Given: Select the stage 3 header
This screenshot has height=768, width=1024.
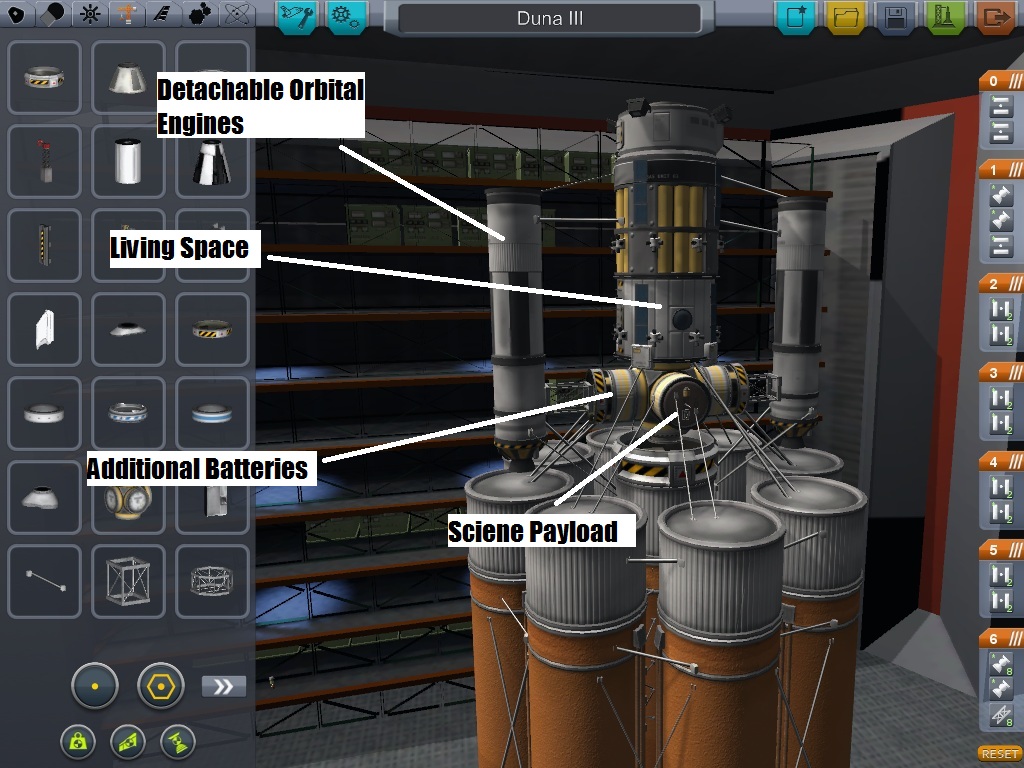Looking at the screenshot, I should (1001, 373).
